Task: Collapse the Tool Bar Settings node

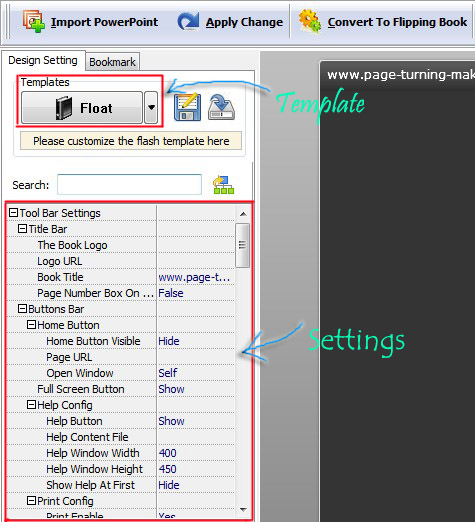Action: [13, 213]
